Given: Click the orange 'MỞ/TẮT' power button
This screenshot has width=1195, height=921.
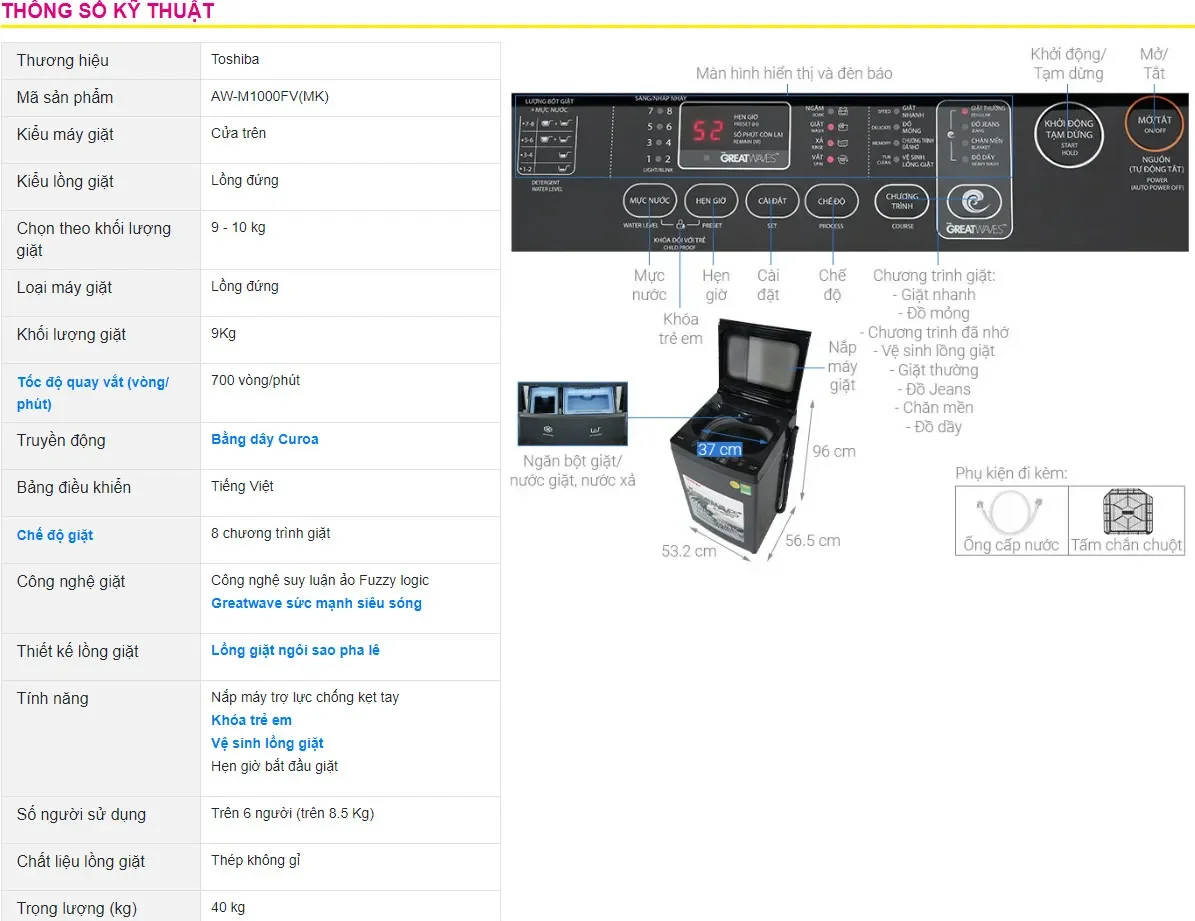Looking at the screenshot, I should [1155, 124].
